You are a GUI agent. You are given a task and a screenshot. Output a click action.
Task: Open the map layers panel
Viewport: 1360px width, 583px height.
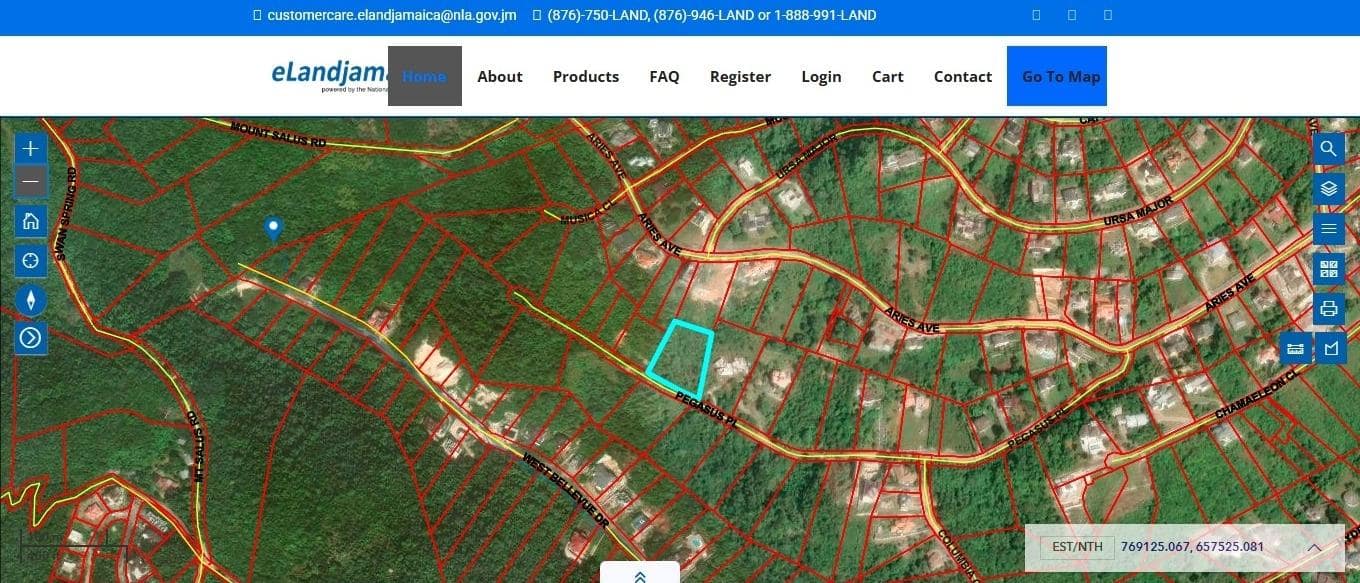coord(1328,188)
